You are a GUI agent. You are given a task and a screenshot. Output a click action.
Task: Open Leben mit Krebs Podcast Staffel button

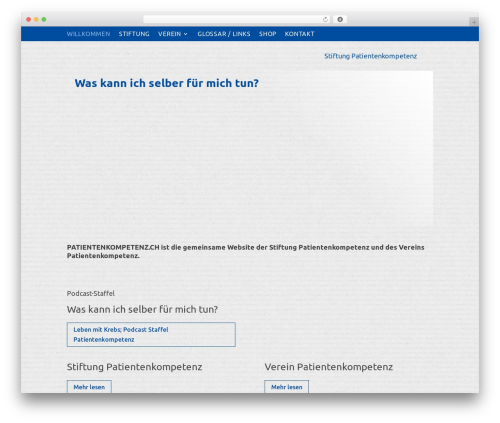(151, 334)
